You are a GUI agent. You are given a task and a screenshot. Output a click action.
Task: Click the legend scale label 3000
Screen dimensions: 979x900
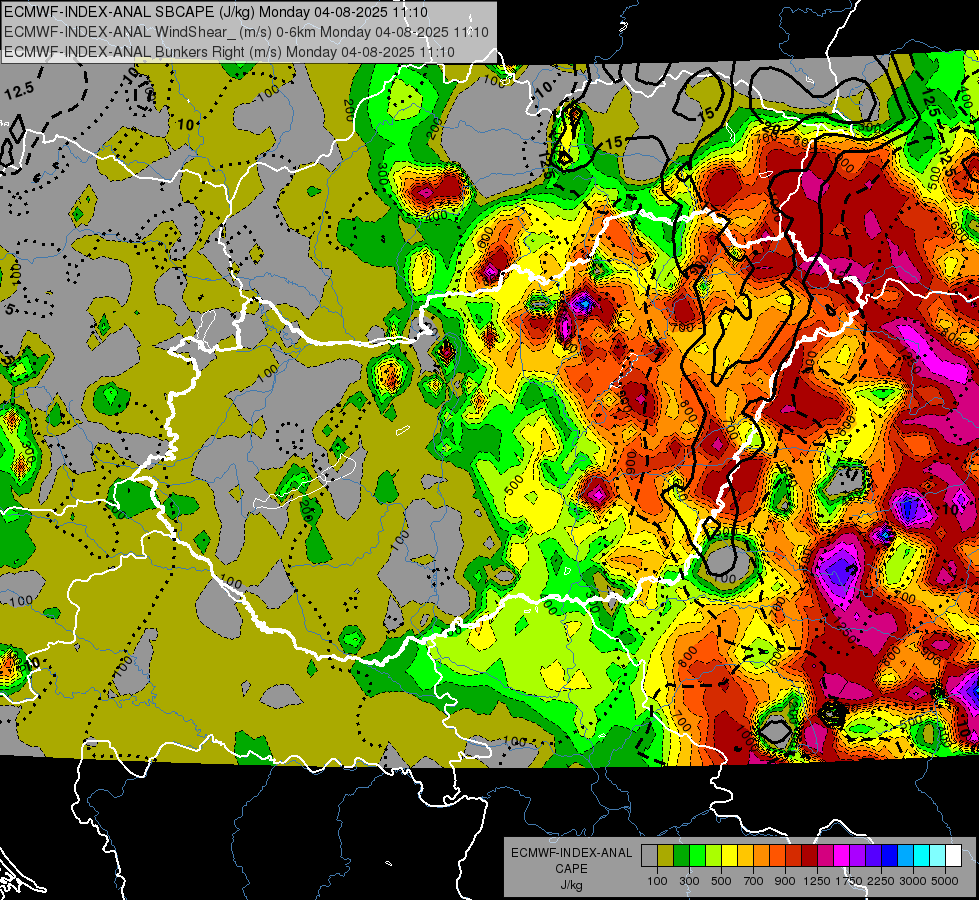click(x=913, y=881)
